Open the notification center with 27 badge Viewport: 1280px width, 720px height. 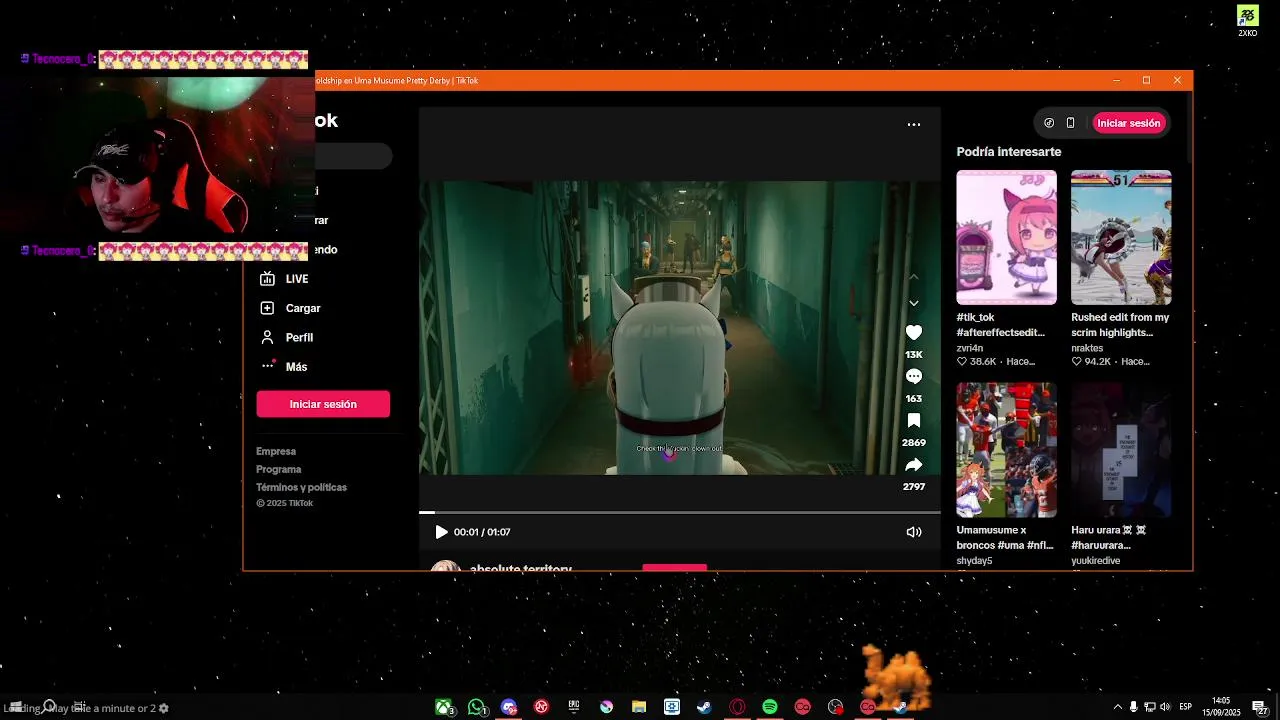click(x=1259, y=708)
